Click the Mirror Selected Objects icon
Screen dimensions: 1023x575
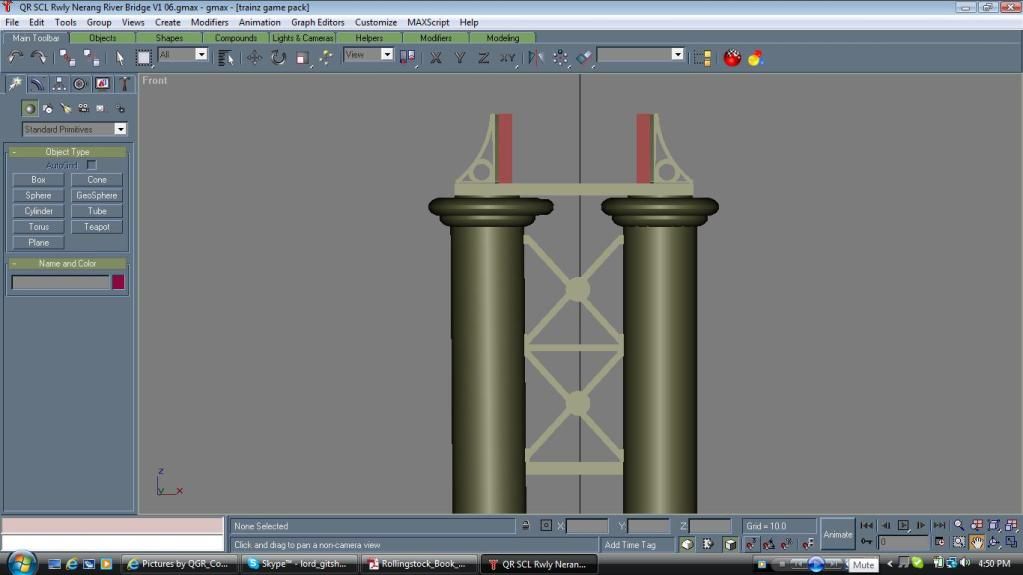pyautogui.click(x=536, y=57)
